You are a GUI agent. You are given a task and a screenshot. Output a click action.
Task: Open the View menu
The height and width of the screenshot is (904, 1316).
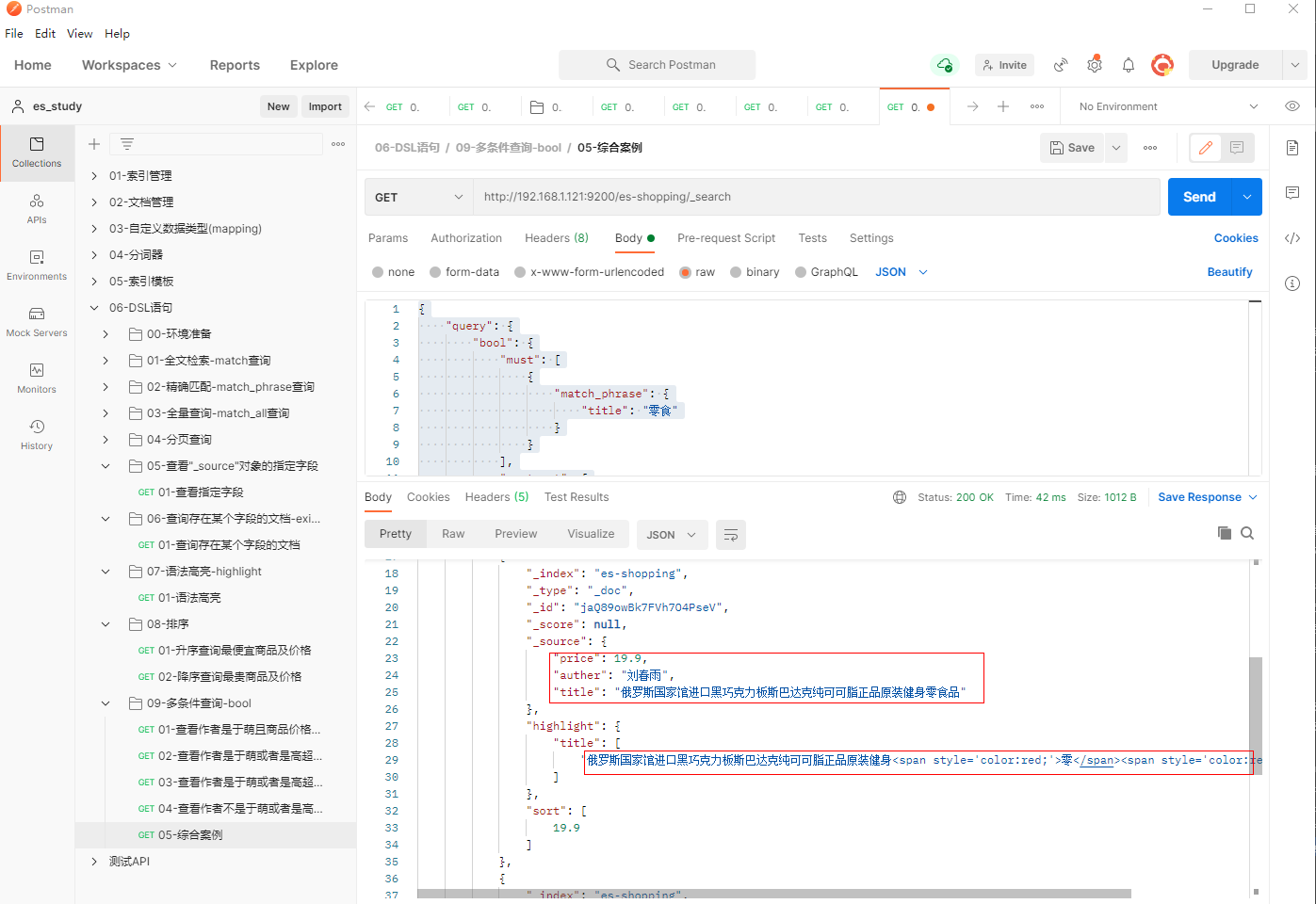coord(79,34)
